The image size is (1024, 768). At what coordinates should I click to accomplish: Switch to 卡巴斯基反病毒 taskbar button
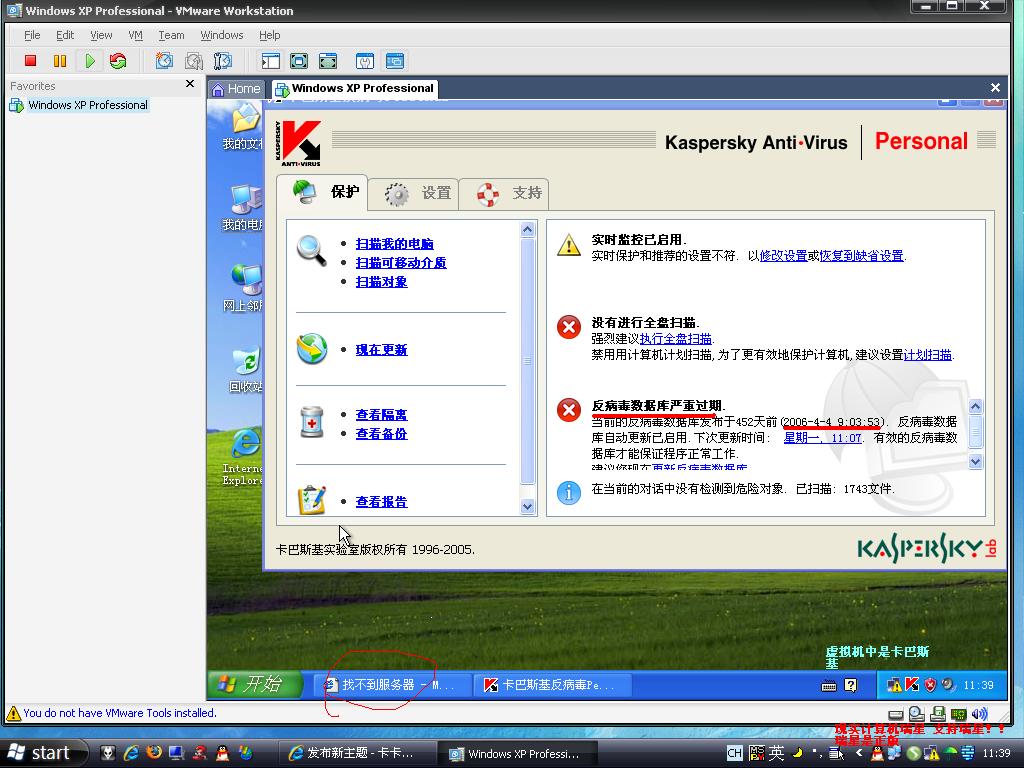tap(552, 684)
